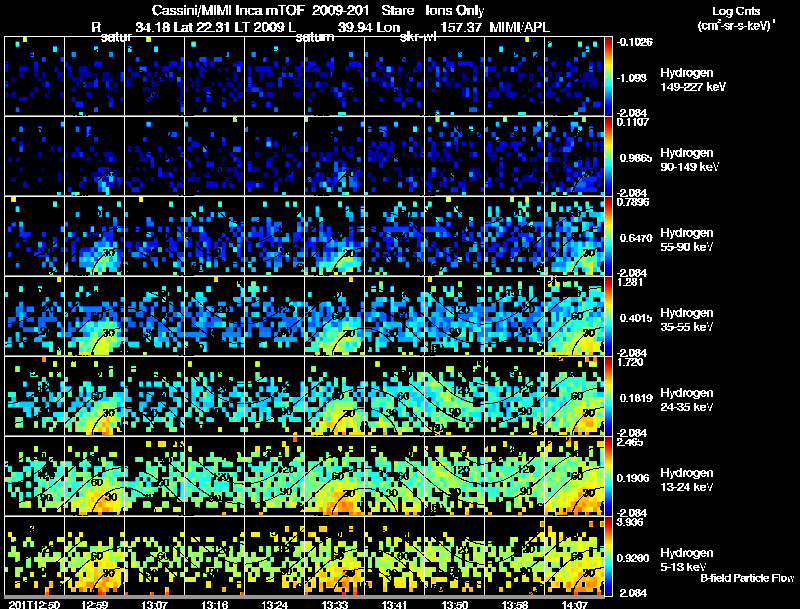
Task: Click the color bar for 149-227 keV row
Action: (610, 75)
